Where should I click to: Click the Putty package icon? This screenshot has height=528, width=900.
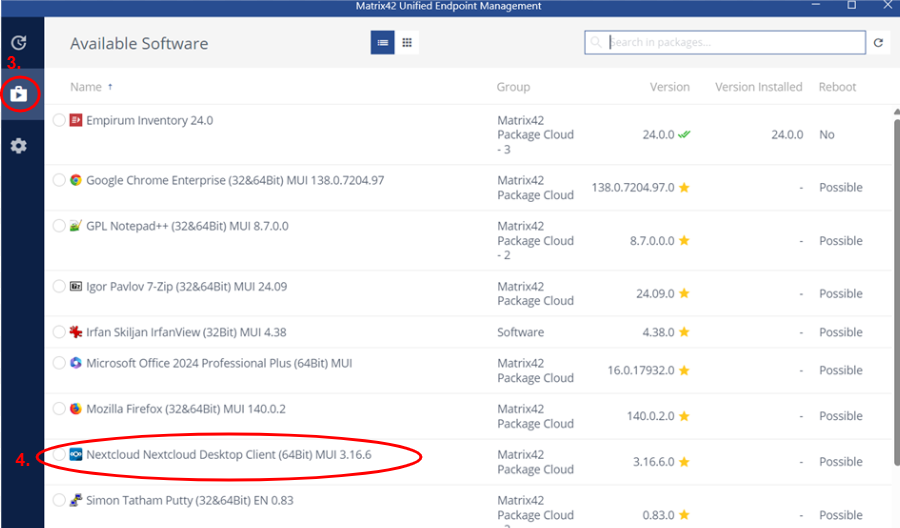(76, 500)
